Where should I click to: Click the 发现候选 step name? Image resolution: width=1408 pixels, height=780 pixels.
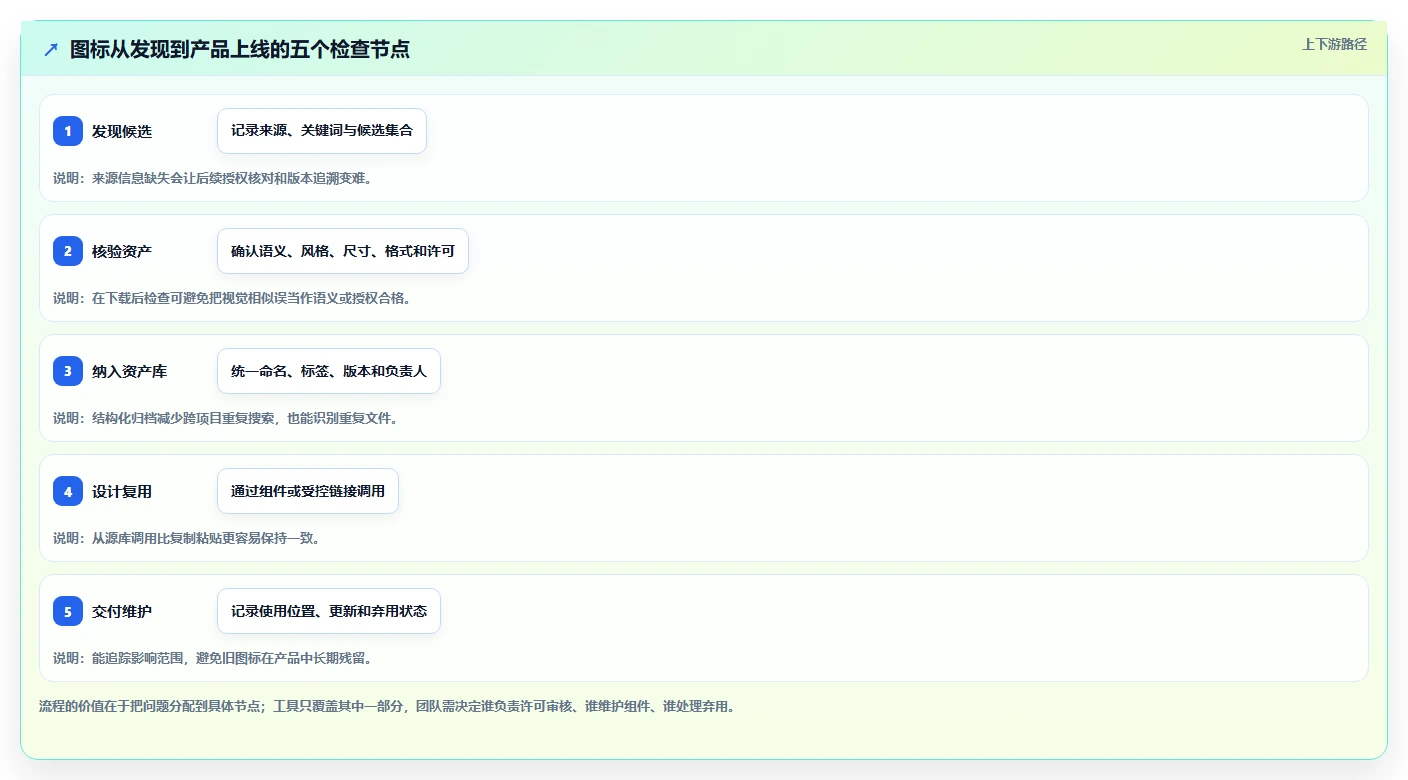122,131
